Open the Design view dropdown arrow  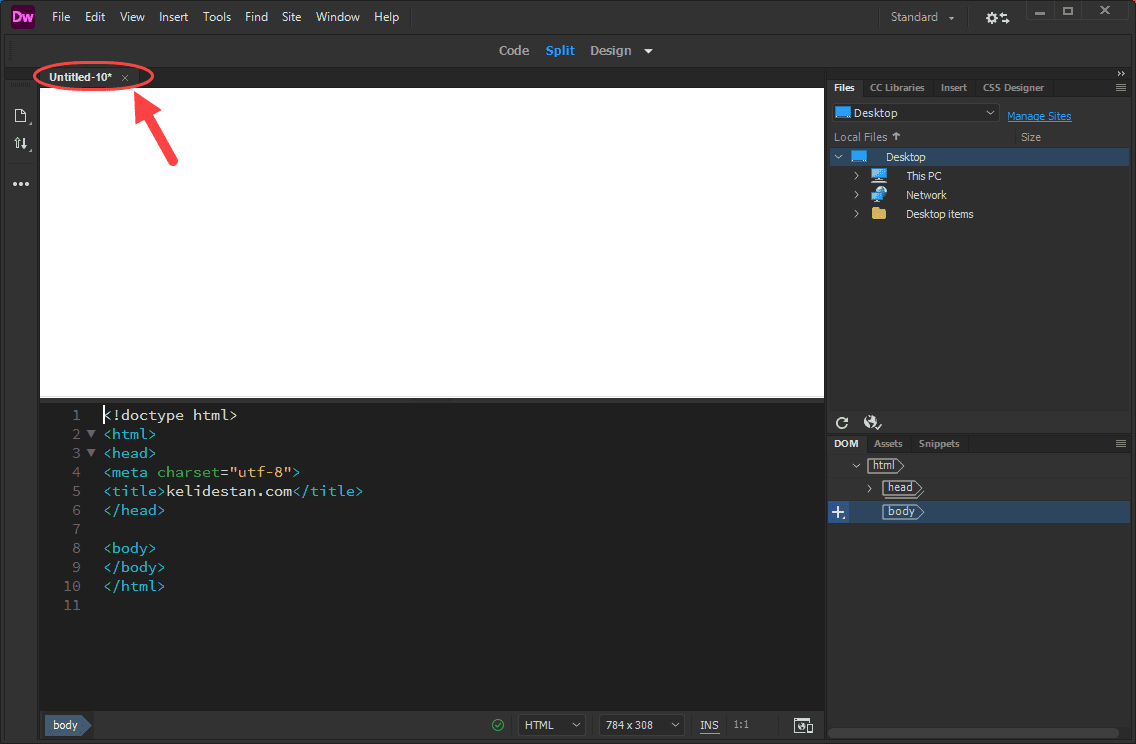(648, 51)
